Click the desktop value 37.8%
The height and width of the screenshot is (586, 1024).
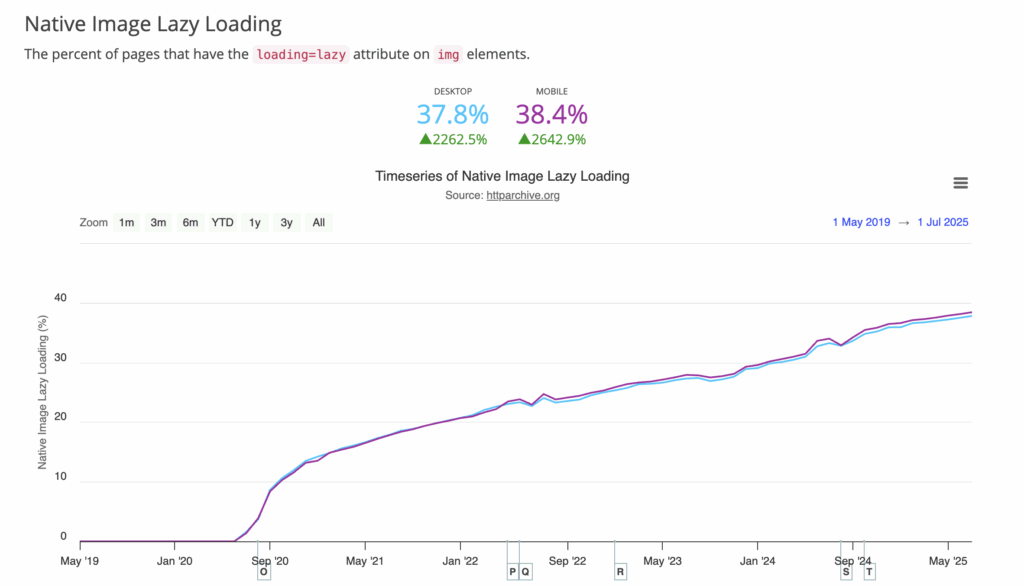(453, 115)
